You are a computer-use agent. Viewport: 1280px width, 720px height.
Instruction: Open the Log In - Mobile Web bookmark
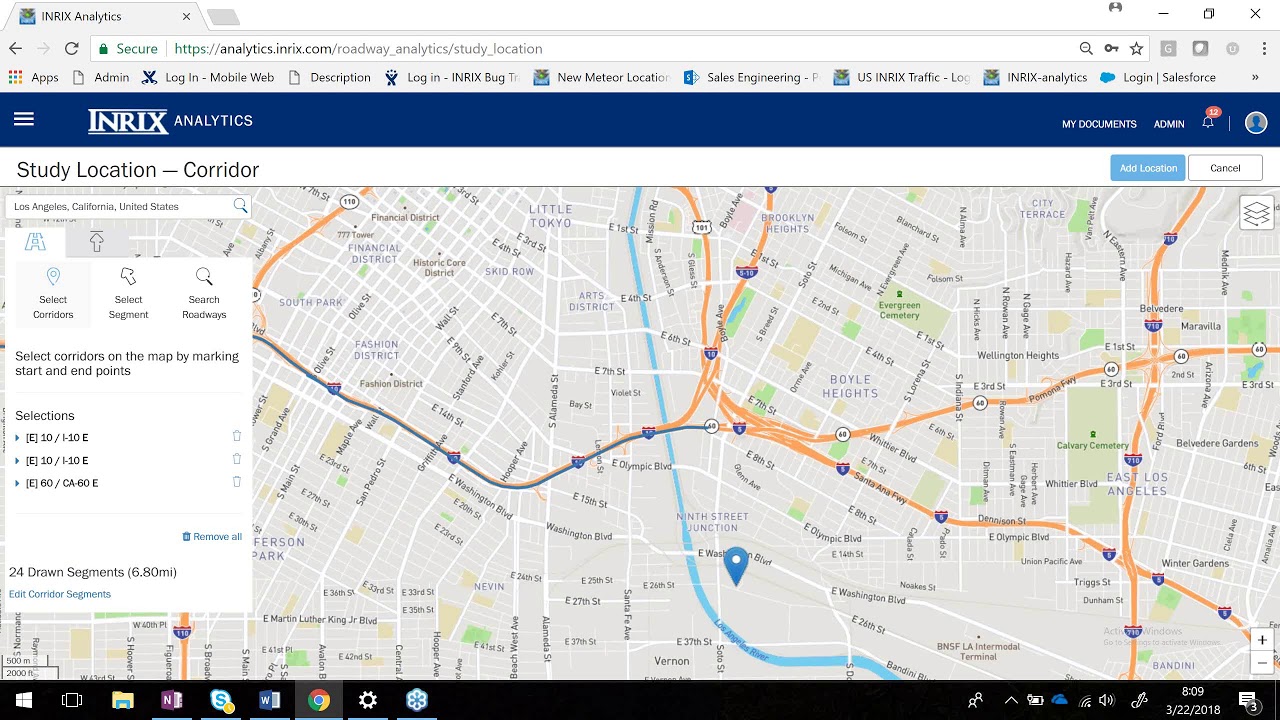tap(208, 77)
